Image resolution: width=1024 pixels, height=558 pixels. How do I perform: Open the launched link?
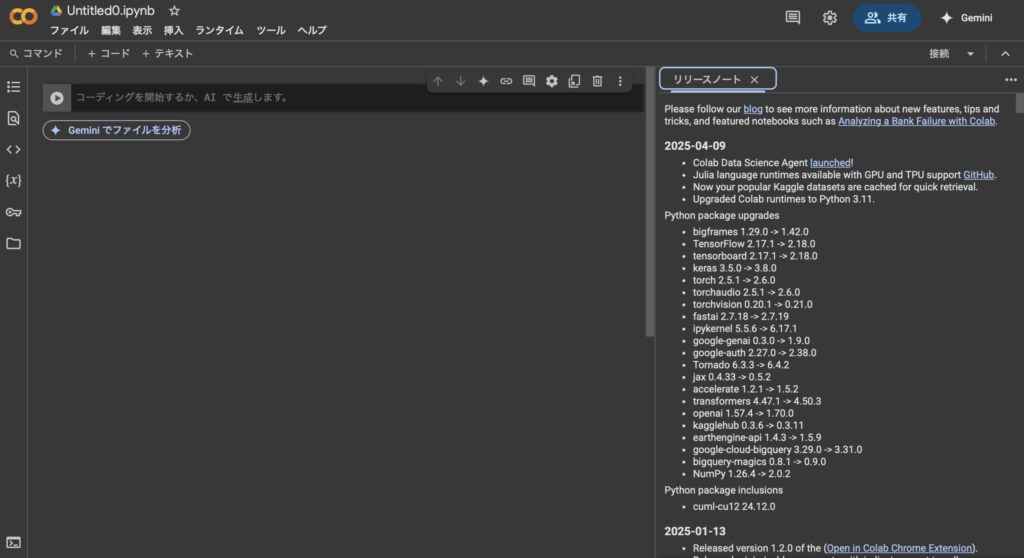point(830,163)
